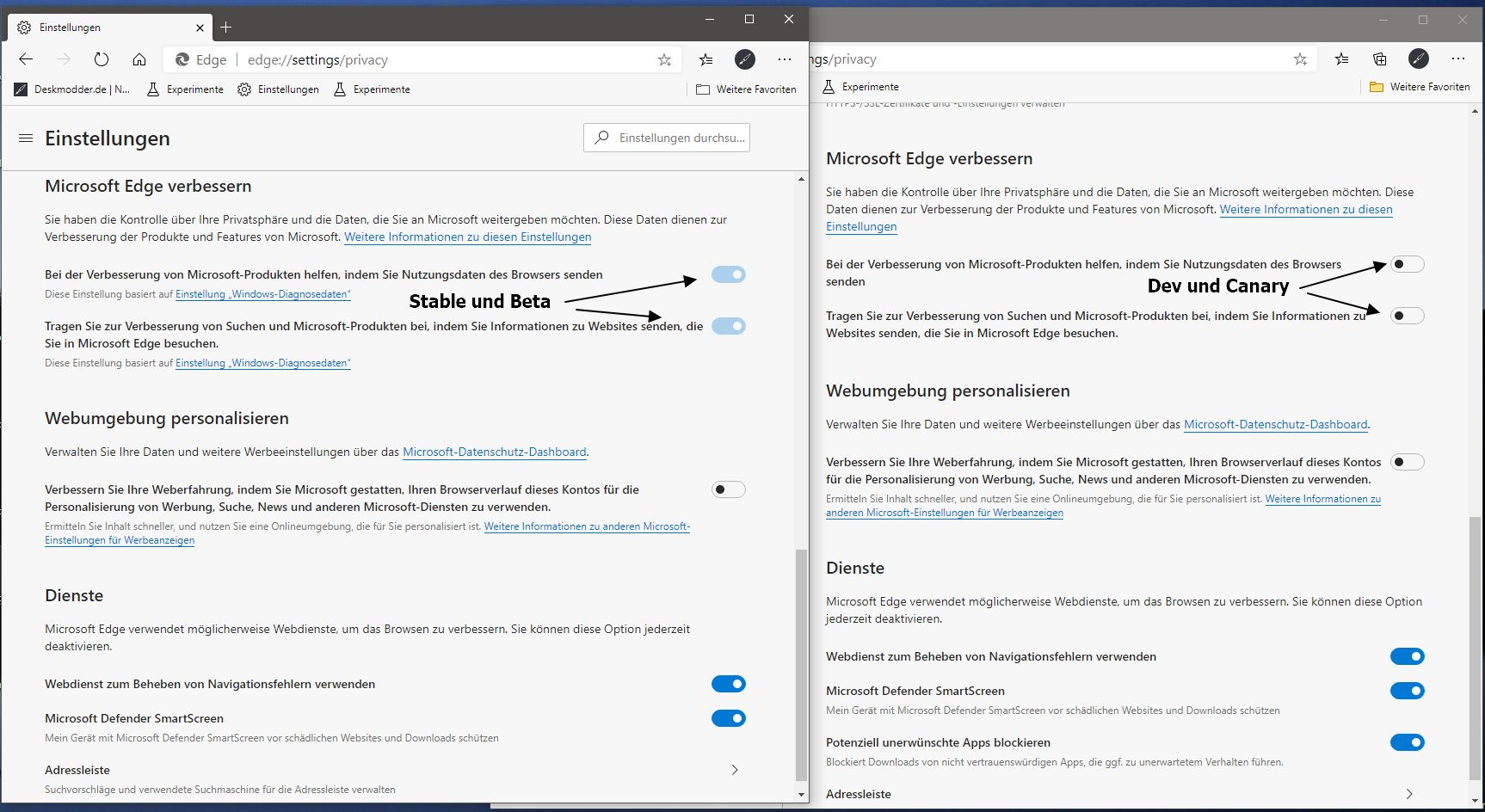Open the three-dot menu in the right window
1485x812 pixels.
(1457, 58)
